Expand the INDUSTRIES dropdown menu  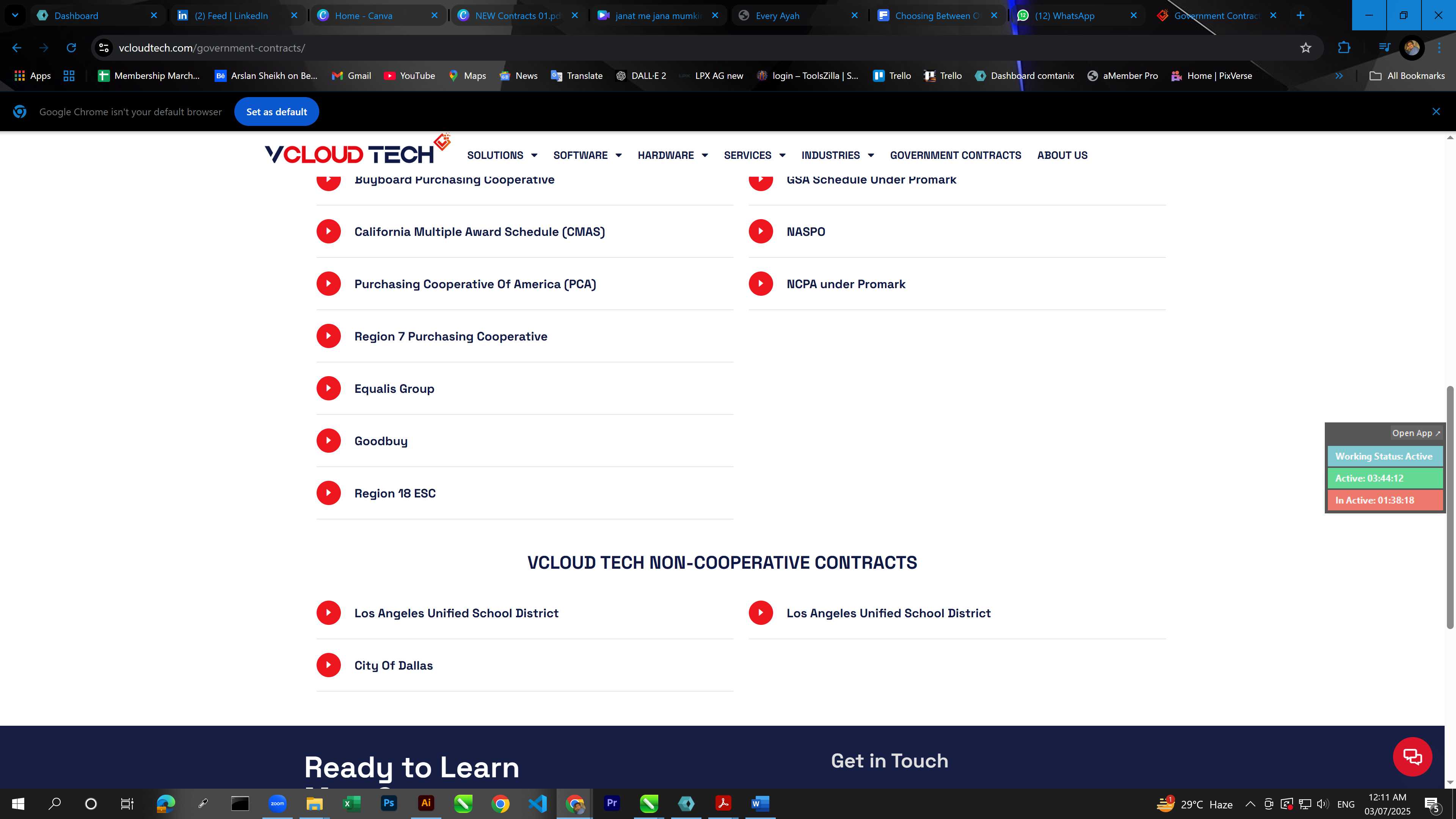[838, 155]
